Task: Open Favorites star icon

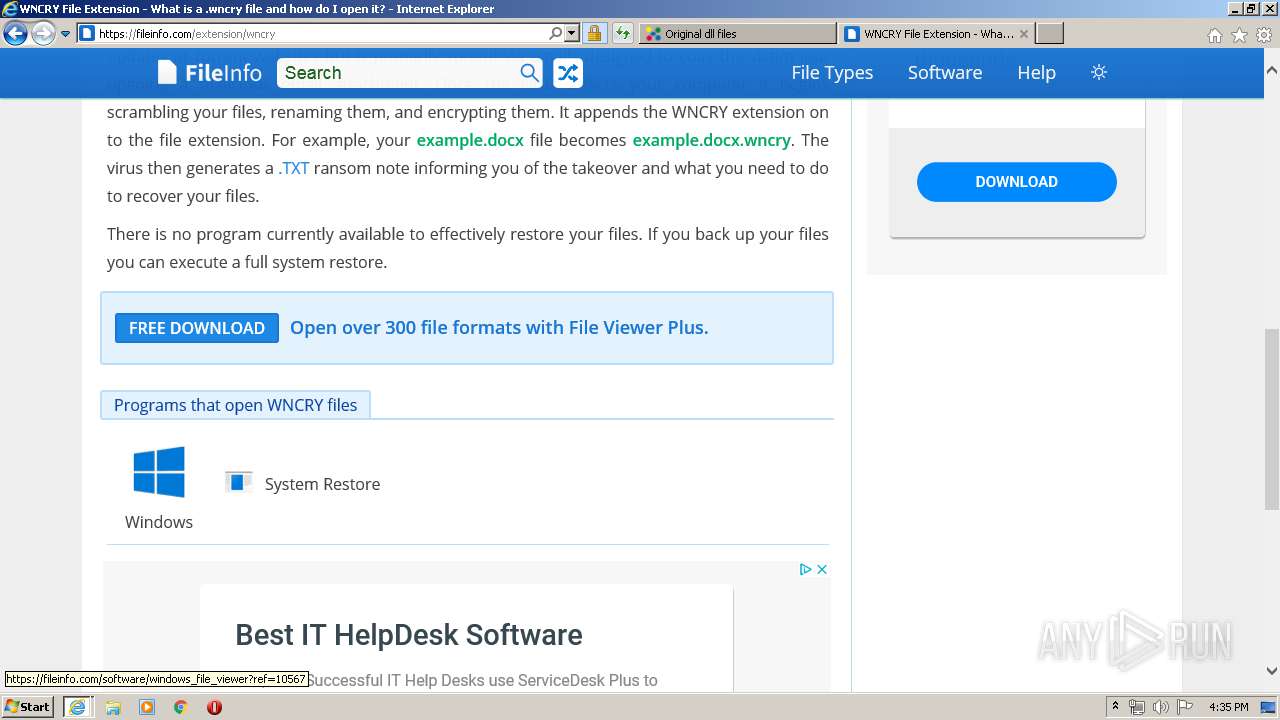Action: (1239, 35)
